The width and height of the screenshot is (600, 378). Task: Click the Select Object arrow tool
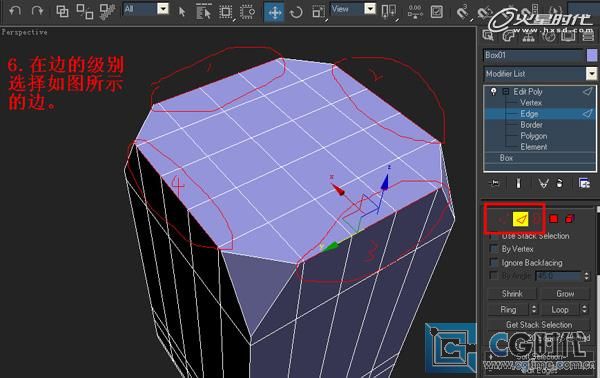182,12
